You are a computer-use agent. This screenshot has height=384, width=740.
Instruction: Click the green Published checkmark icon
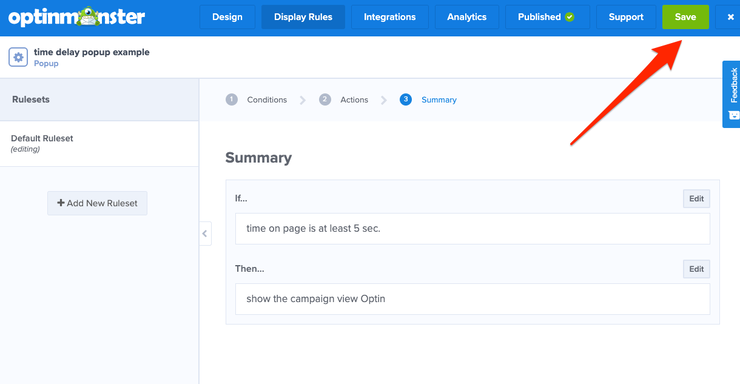click(570, 17)
